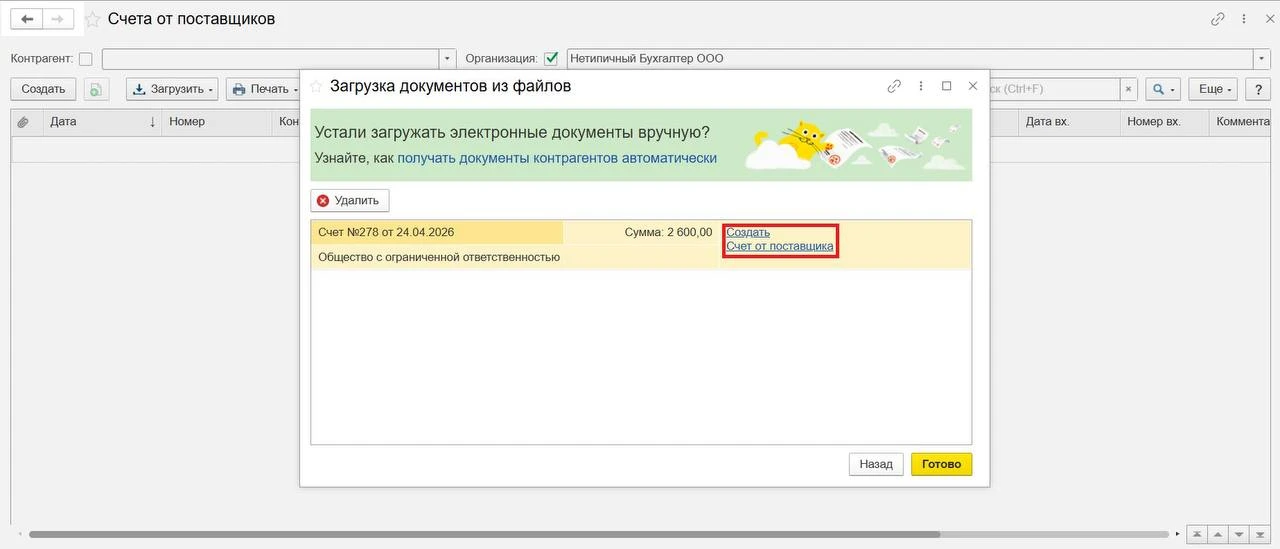
Task: Go forward with the right arrow button
Action: coord(58,19)
